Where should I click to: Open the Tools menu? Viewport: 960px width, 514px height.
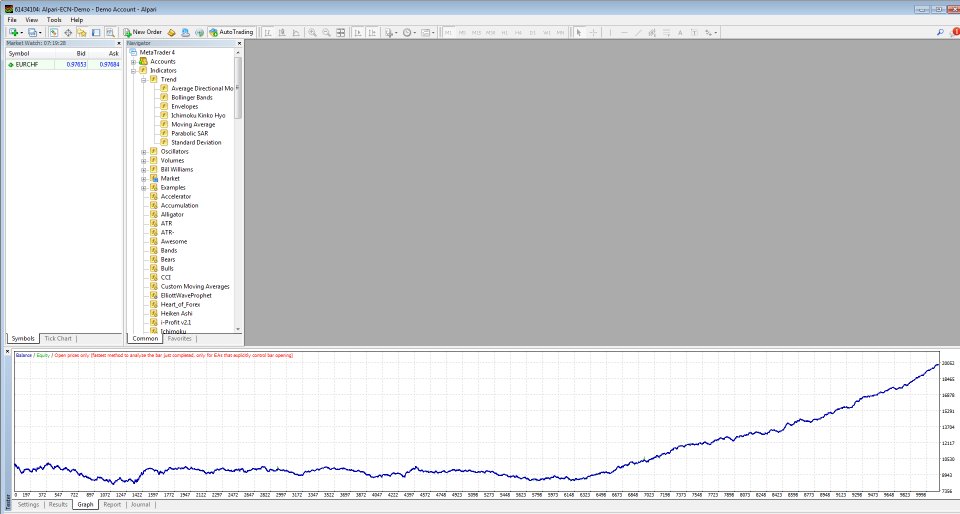(54, 20)
